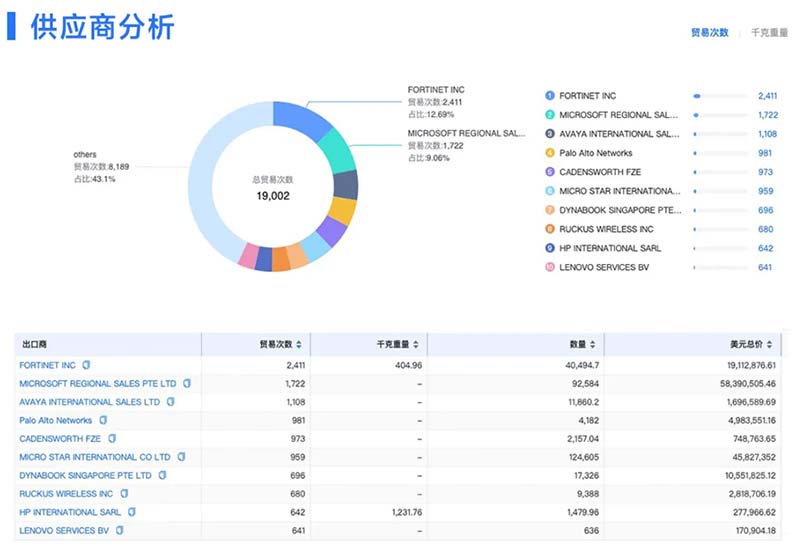Click legend badge for DYNABOOK SINGAPORE PTE...
803x548 pixels.
coord(550,210)
